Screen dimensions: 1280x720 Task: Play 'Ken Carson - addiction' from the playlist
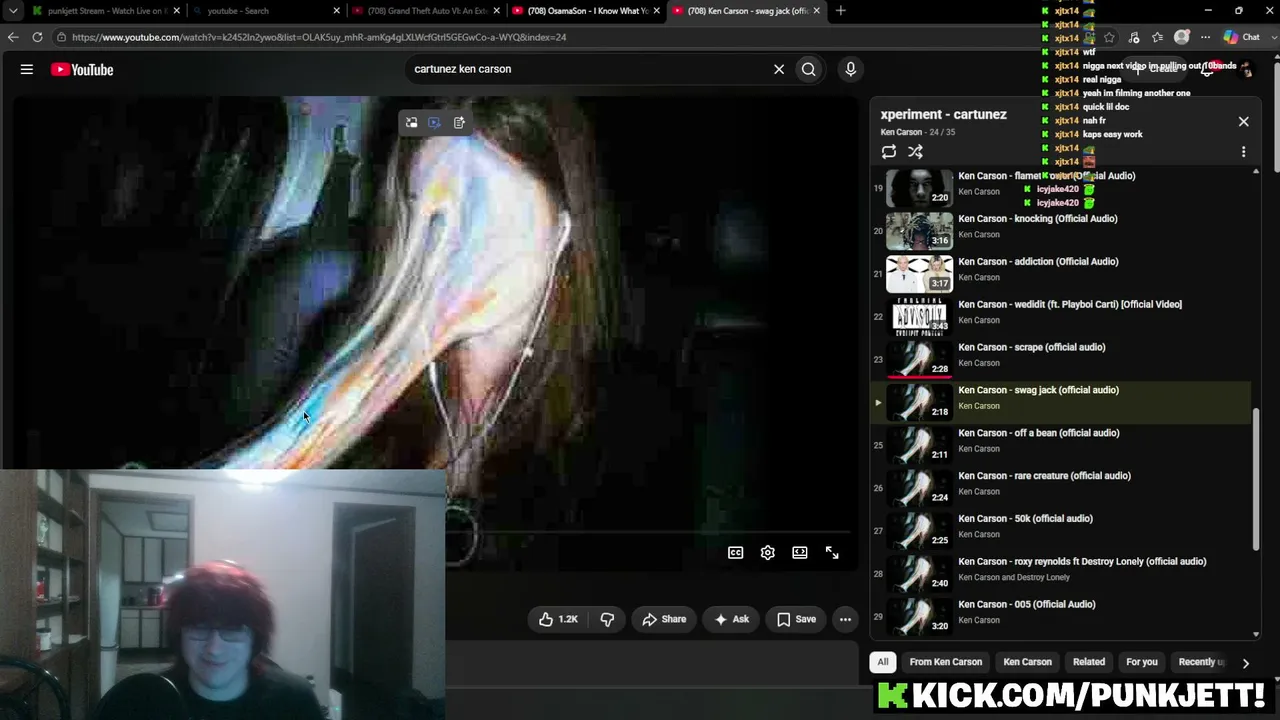[1060, 273]
